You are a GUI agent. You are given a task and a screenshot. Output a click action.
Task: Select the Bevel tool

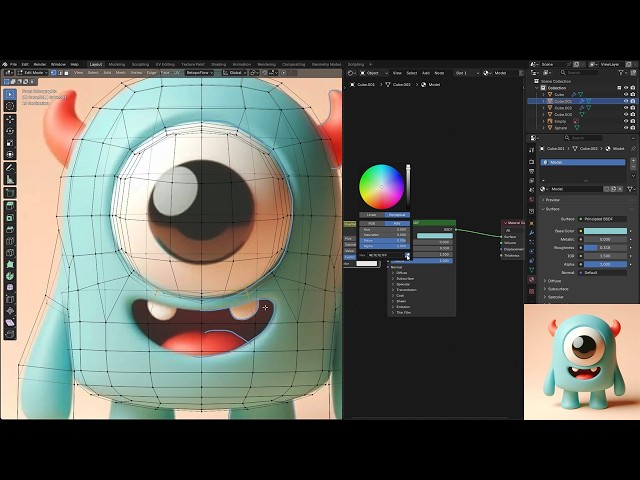[x=10, y=229]
